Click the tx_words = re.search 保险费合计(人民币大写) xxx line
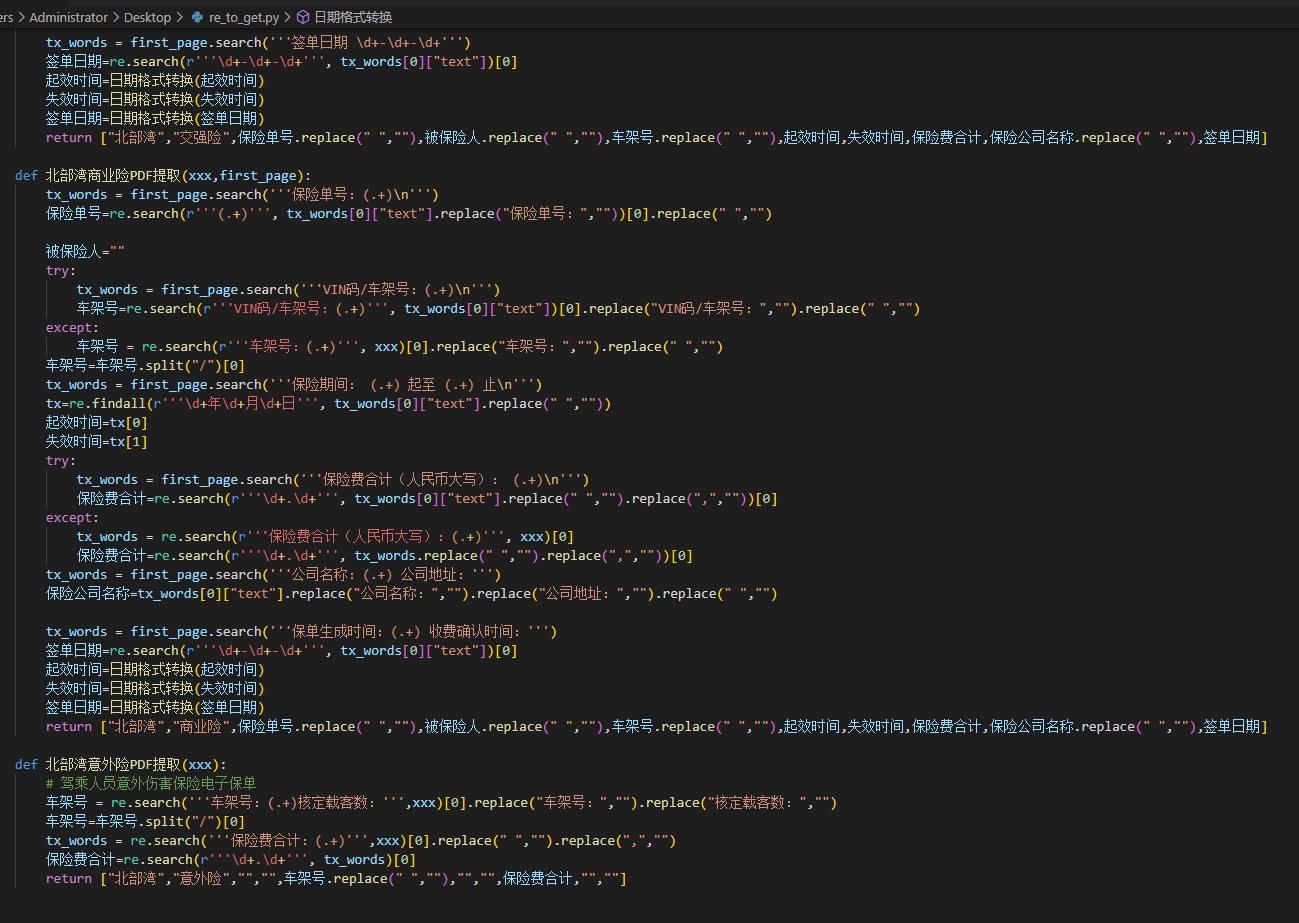Image resolution: width=1299 pixels, height=923 pixels. tap(325, 536)
